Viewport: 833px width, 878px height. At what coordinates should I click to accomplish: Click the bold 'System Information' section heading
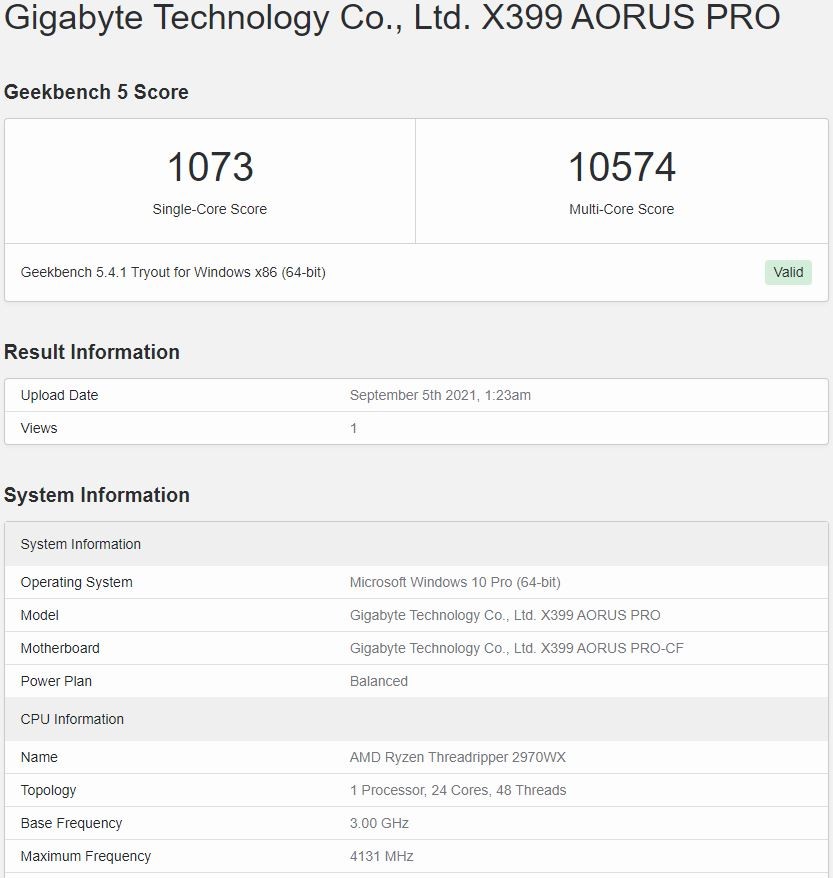[97, 495]
